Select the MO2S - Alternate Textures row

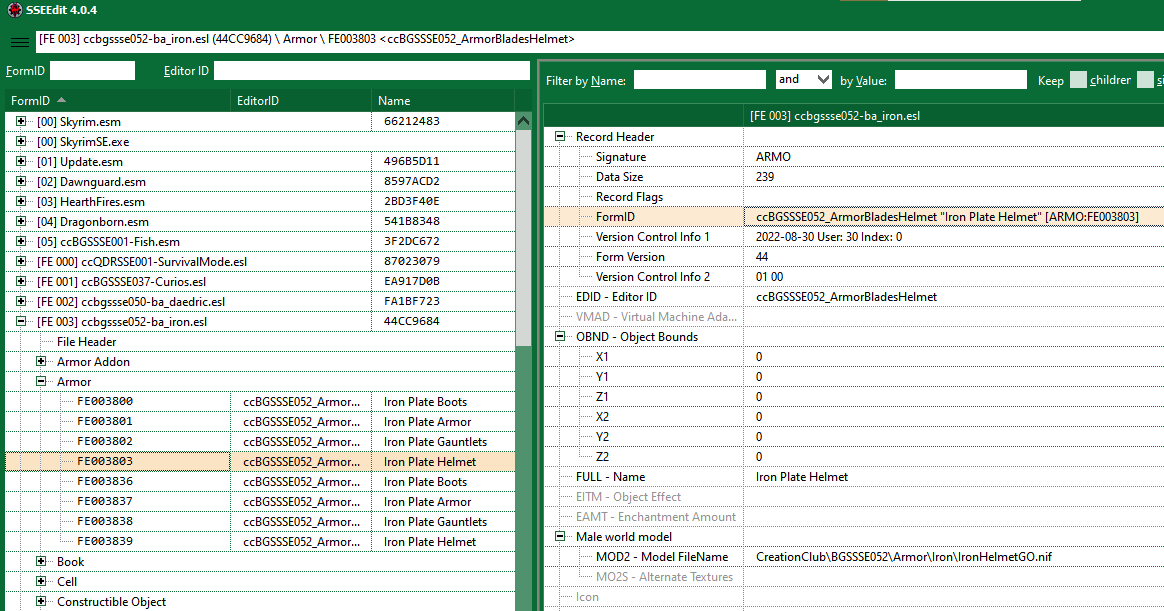854,577
